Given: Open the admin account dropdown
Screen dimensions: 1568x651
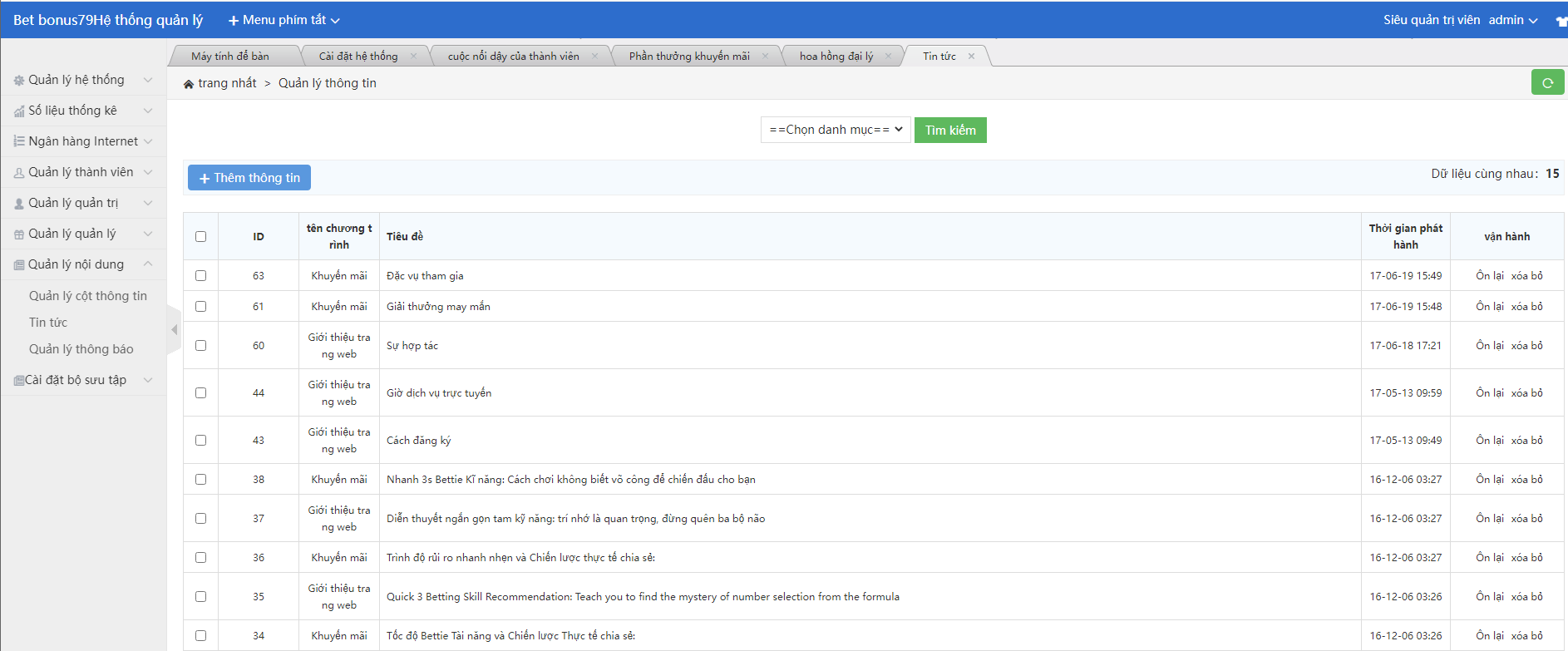Looking at the screenshot, I should click(1512, 20).
